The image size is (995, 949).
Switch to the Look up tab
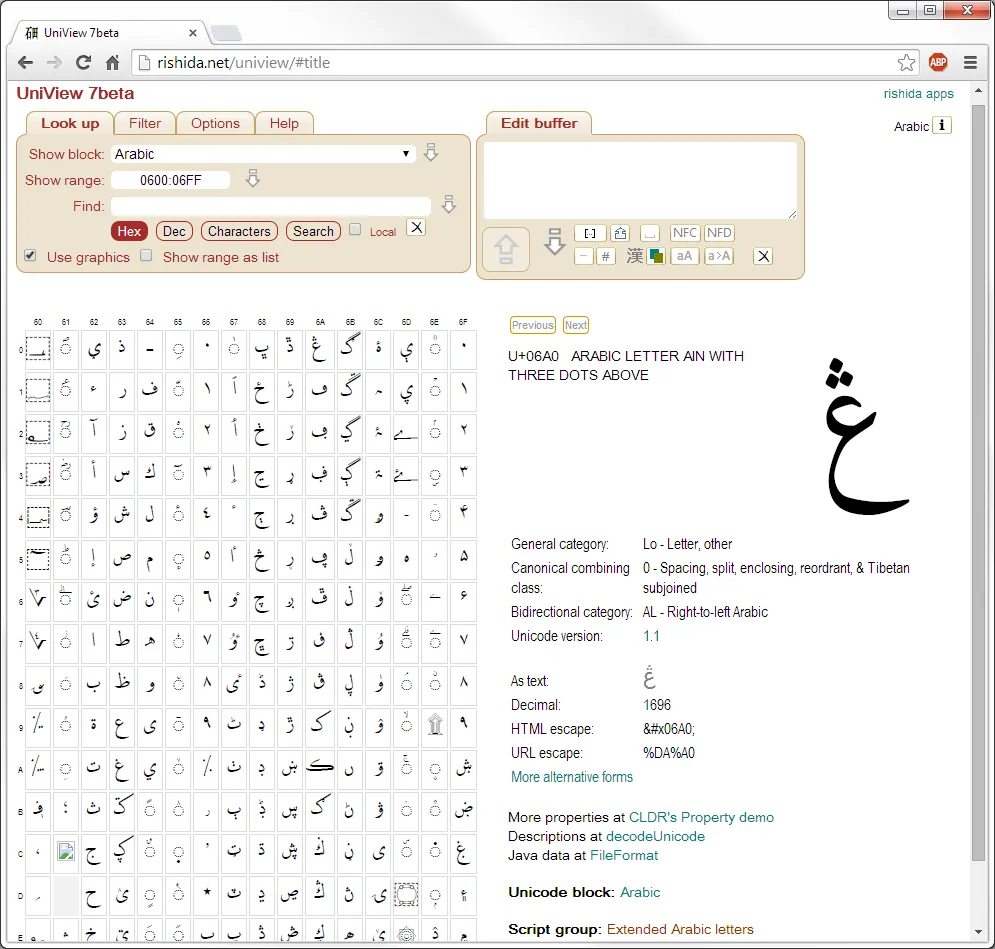coord(70,123)
